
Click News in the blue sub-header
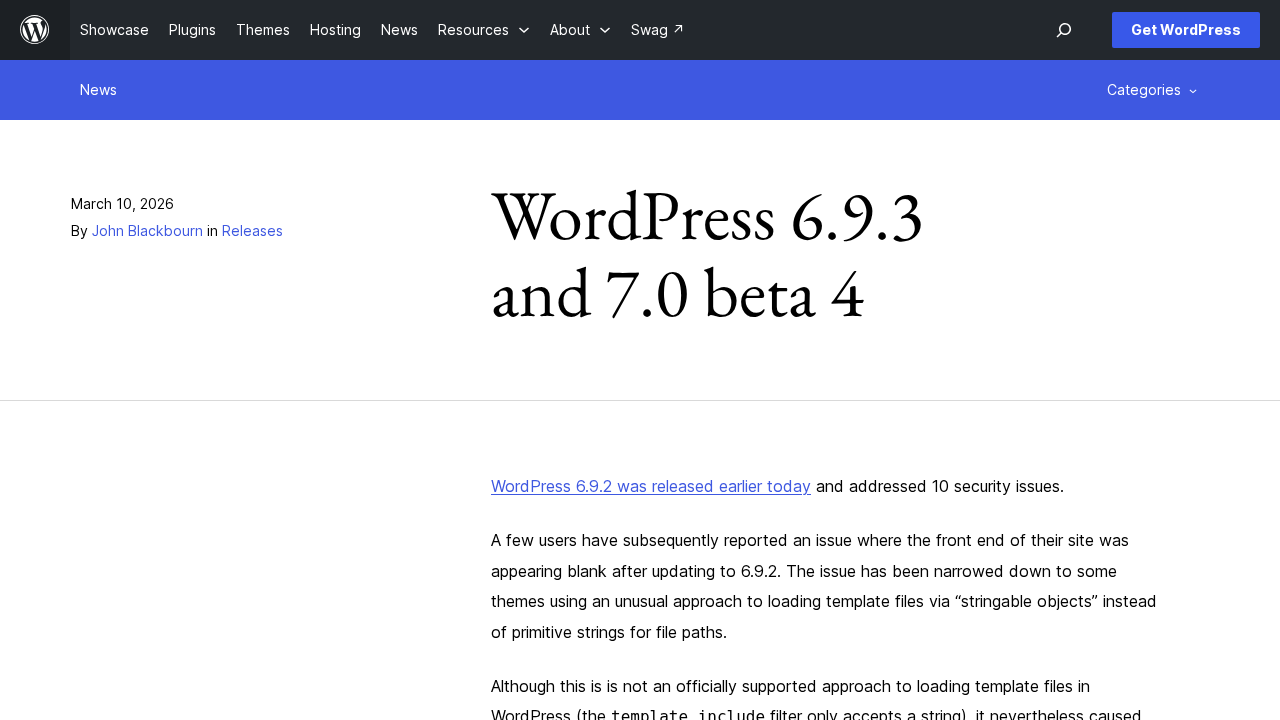[x=98, y=90]
